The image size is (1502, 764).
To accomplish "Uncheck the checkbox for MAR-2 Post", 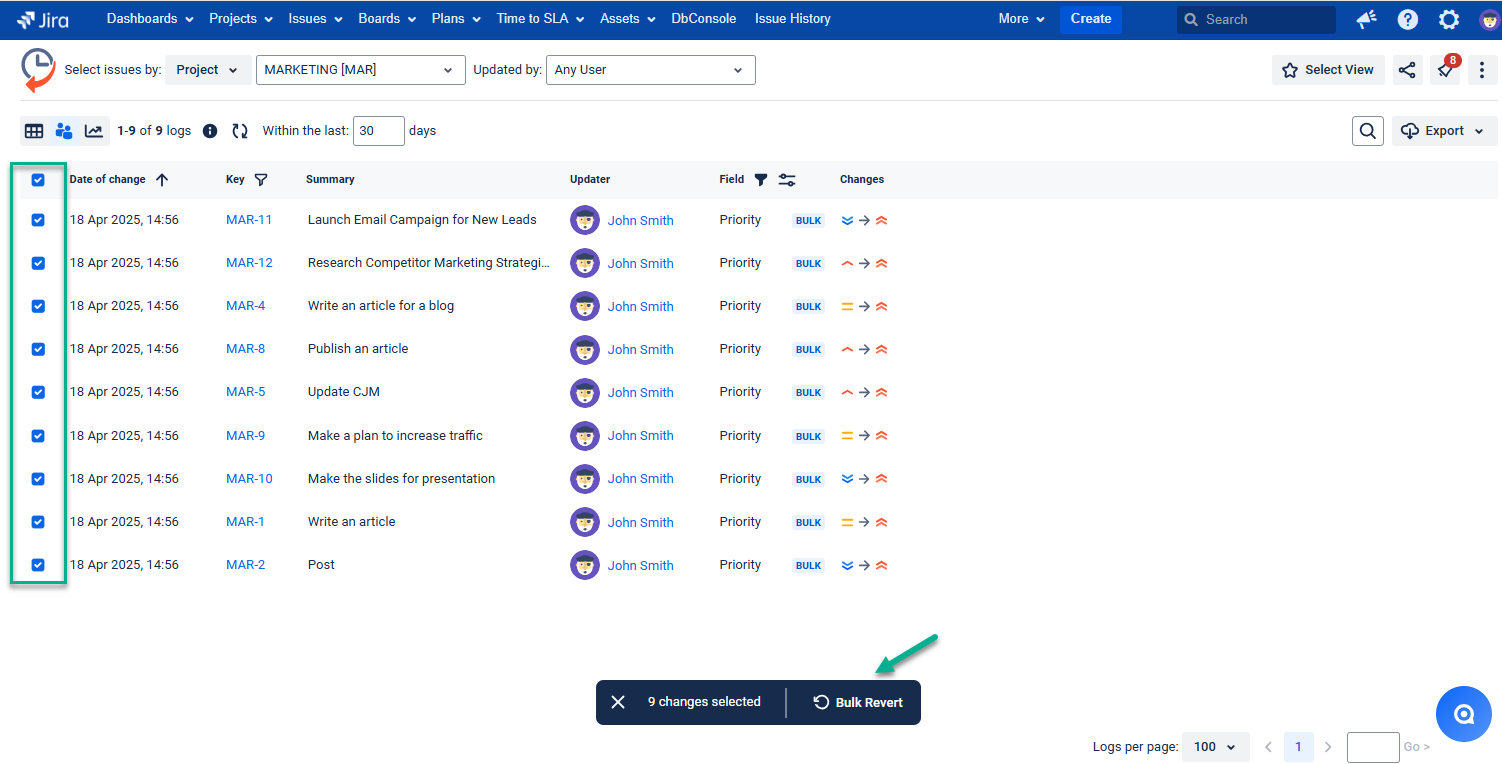I will point(38,564).
